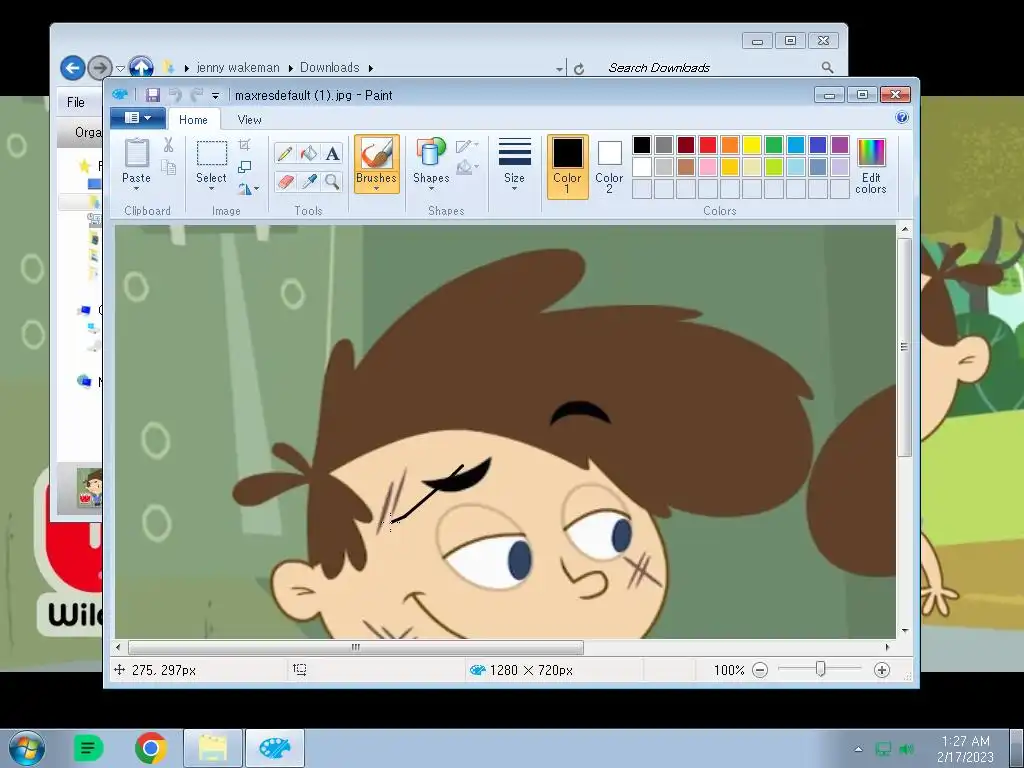Open Paint Help question mark icon

[x=902, y=118]
